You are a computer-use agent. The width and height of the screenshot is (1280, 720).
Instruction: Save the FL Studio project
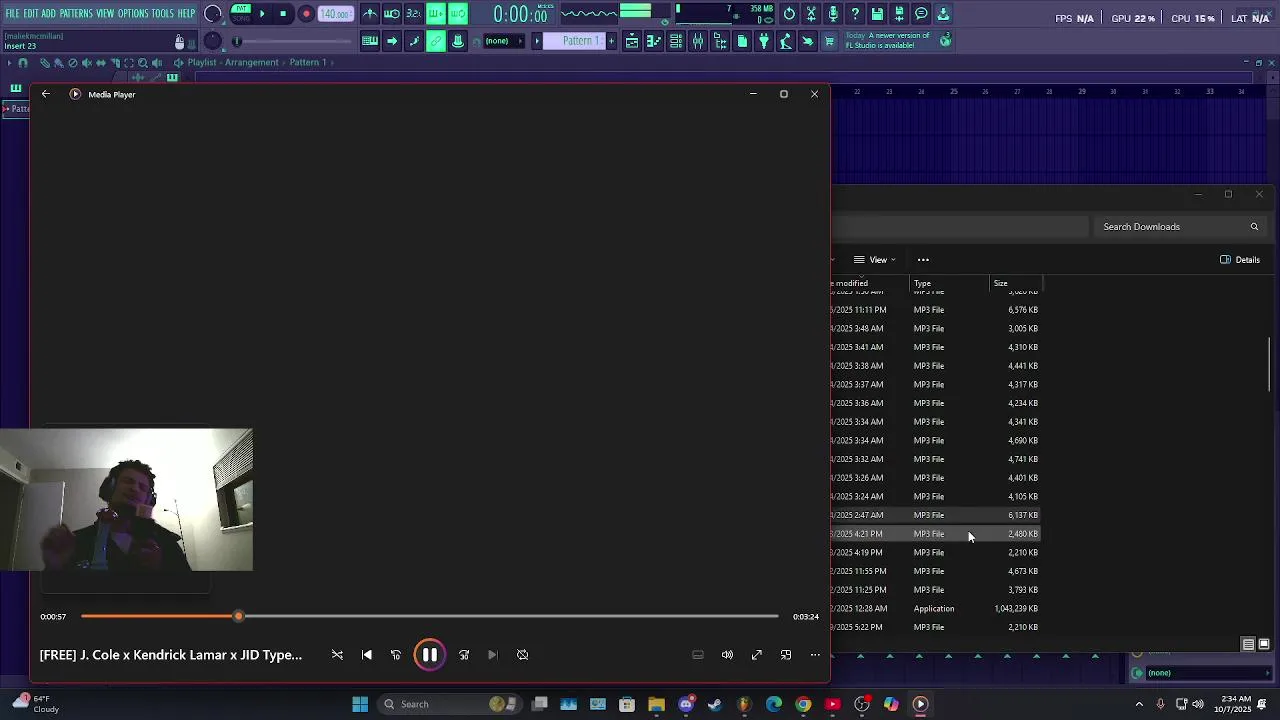coord(877,14)
